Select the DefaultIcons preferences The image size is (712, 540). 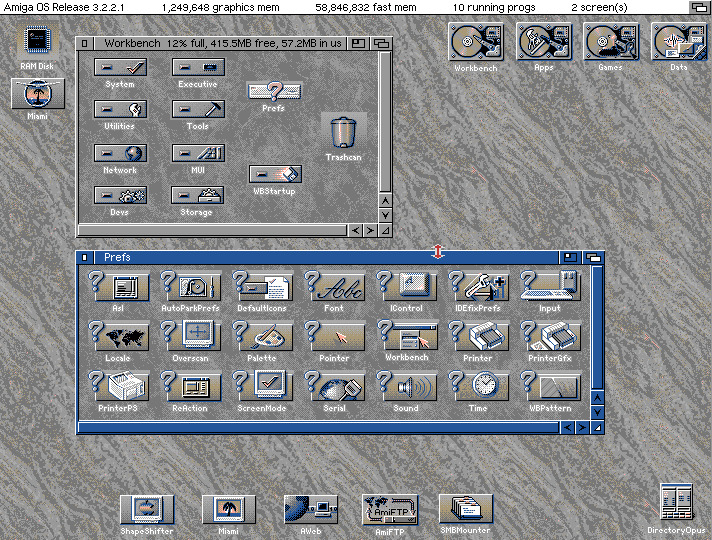pyautogui.click(x=262, y=286)
